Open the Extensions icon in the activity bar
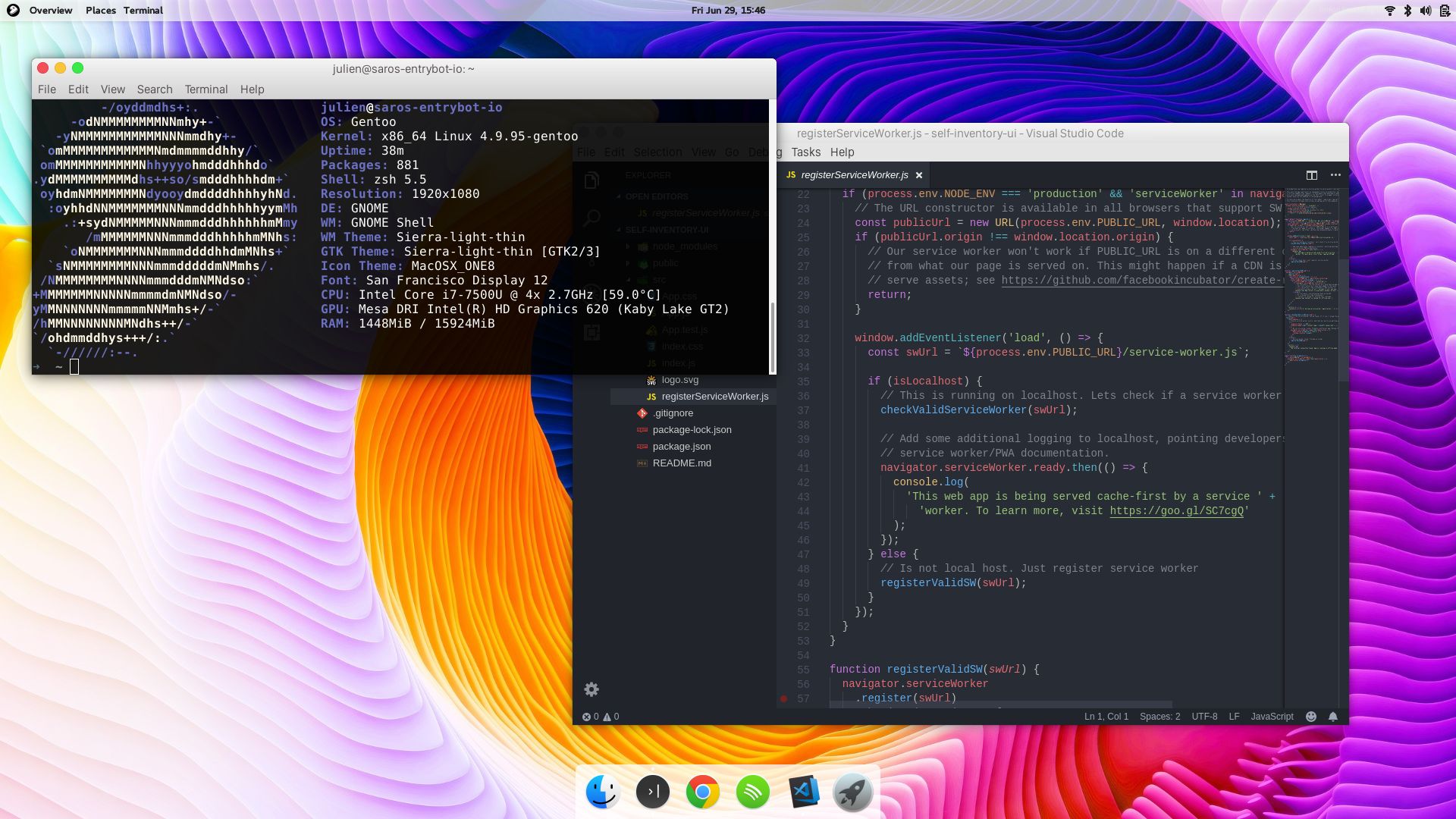Image resolution: width=1456 pixels, height=819 pixels. (x=591, y=334)
